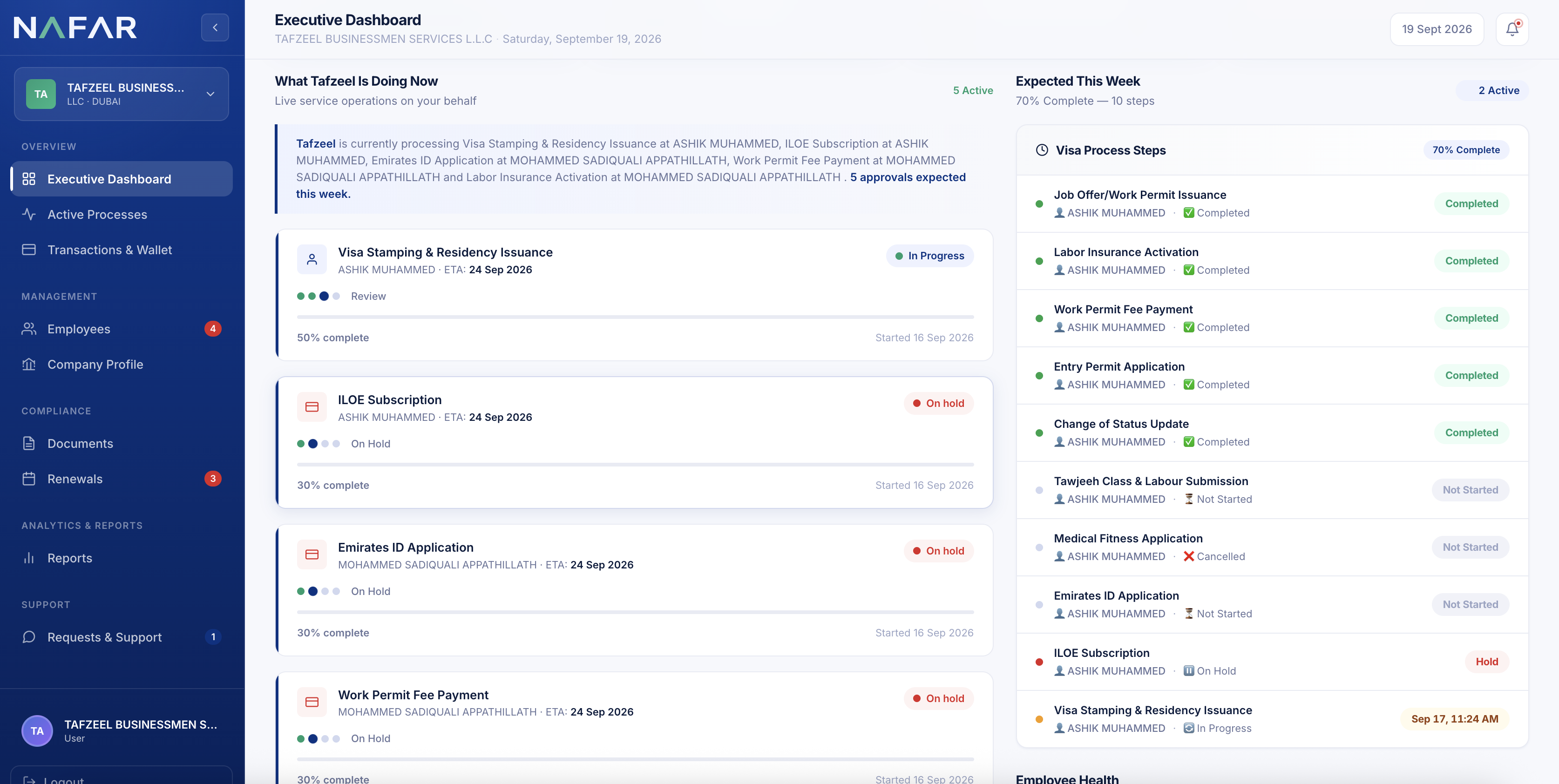Click the Reports bar chart icon

click(28, 558)
